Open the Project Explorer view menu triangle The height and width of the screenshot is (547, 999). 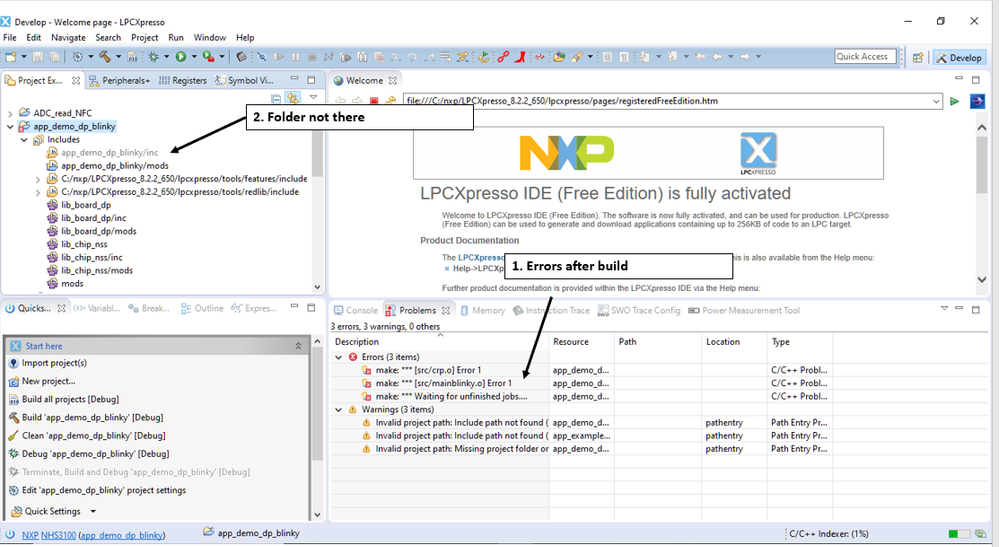point(313,97)
